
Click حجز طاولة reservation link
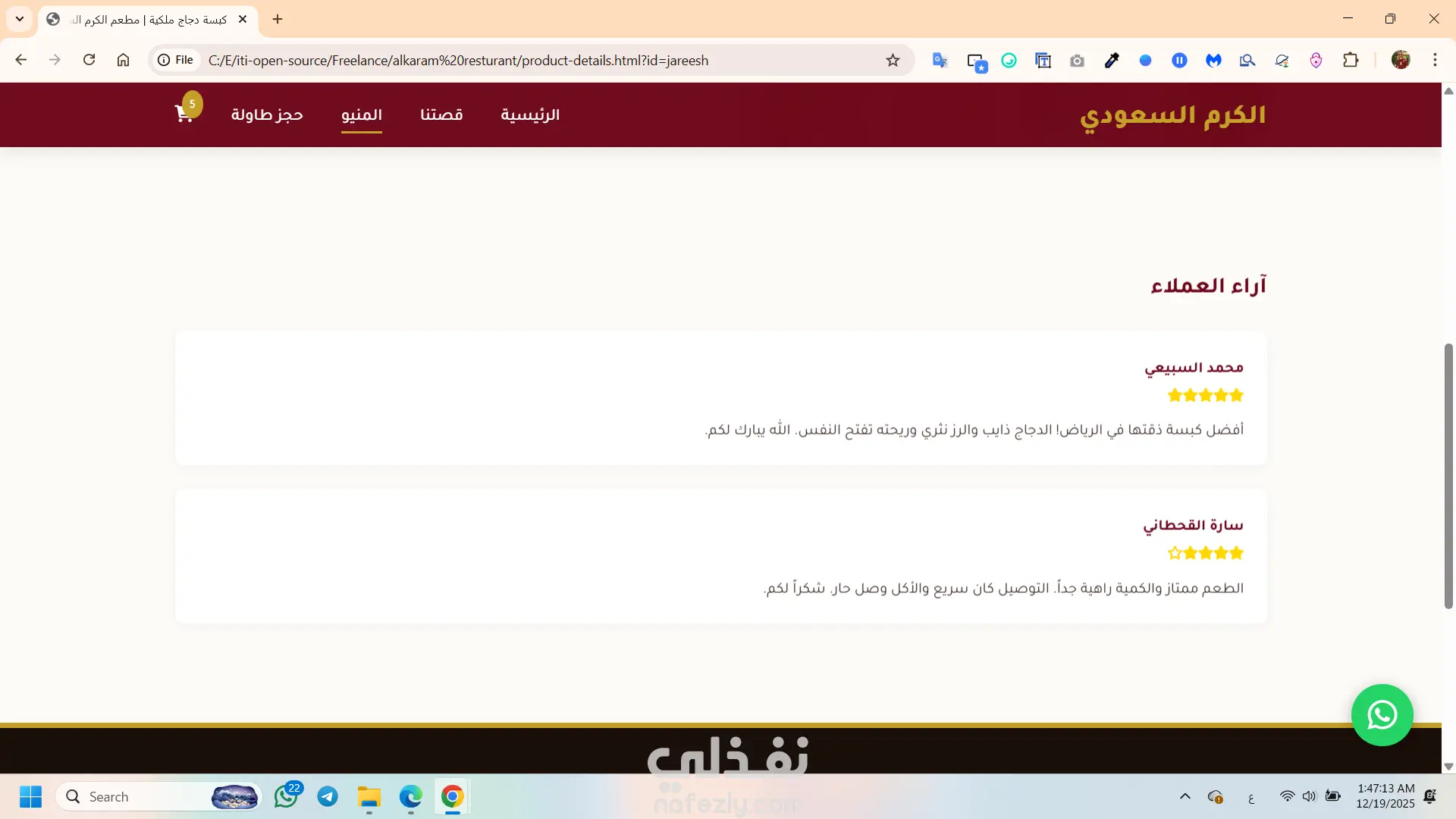point(267,115)
